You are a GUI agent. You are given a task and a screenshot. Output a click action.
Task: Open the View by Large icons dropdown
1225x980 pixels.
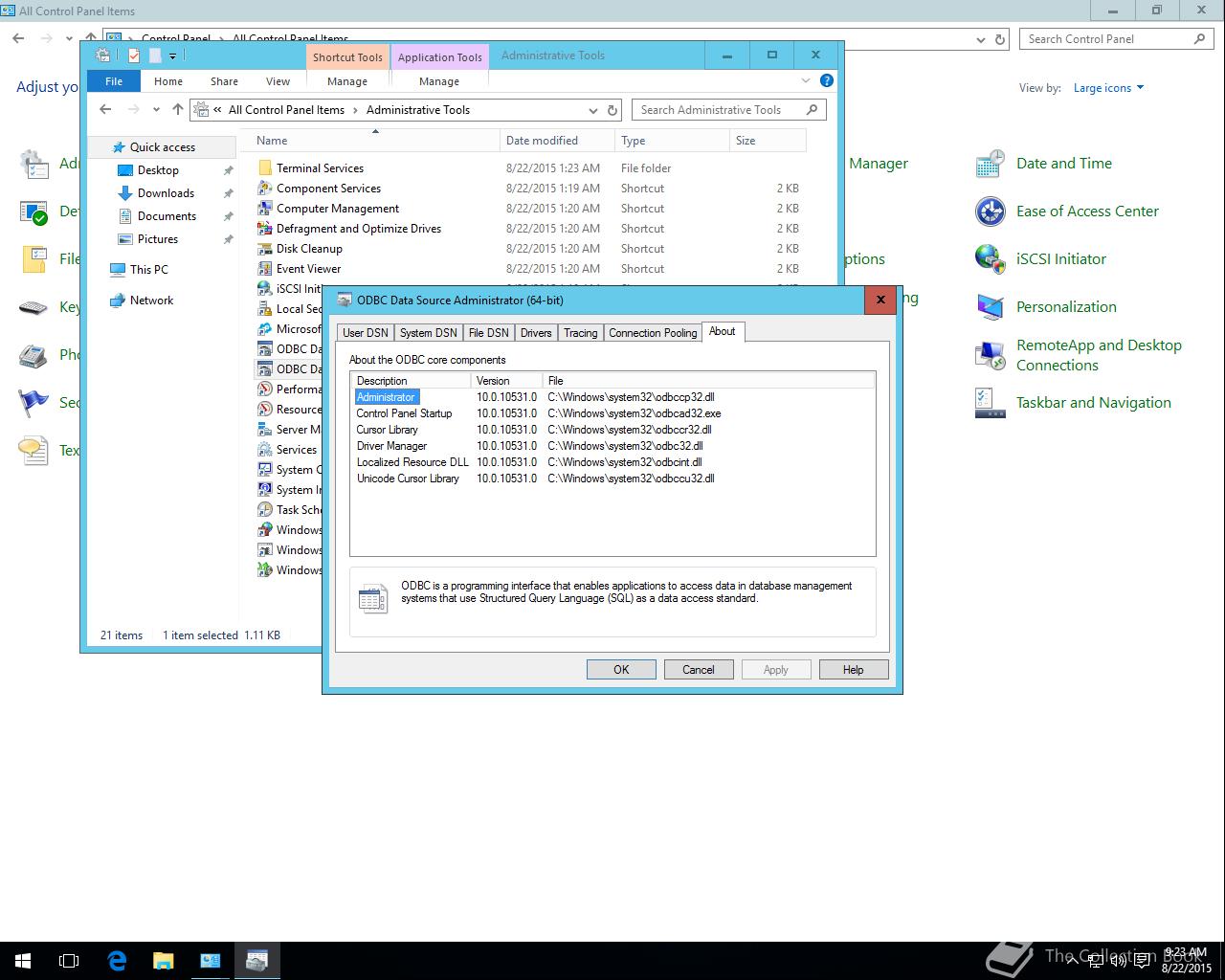tap(1108, 88)
